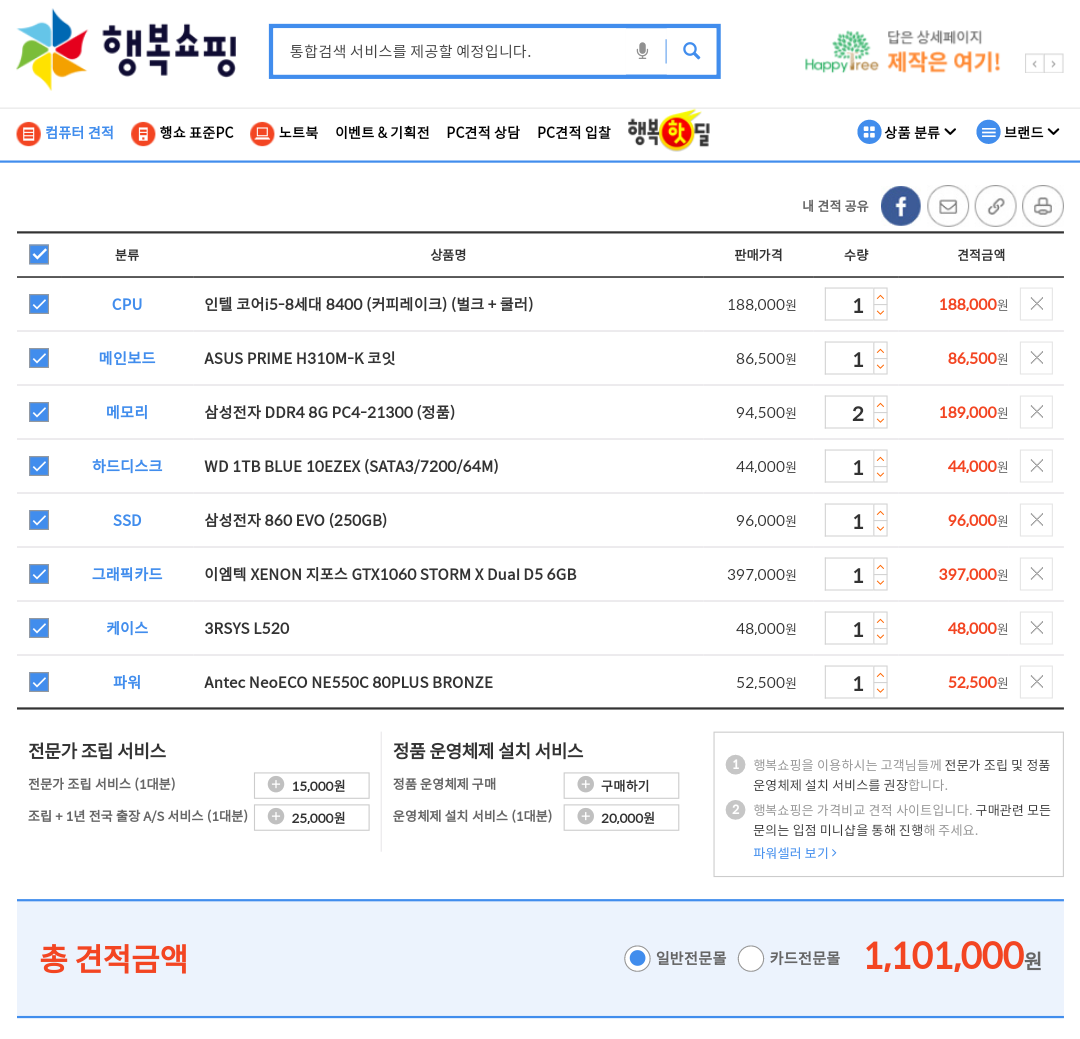Go to PC견적 상담
Screen dimensions: 1080x1039
[x=483, y=132]
